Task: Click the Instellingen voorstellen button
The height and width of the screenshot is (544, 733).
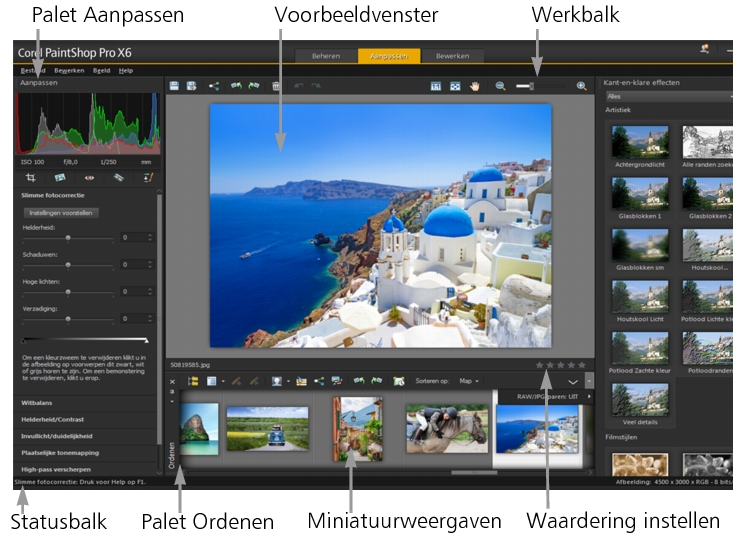Action: pos(60,213)
